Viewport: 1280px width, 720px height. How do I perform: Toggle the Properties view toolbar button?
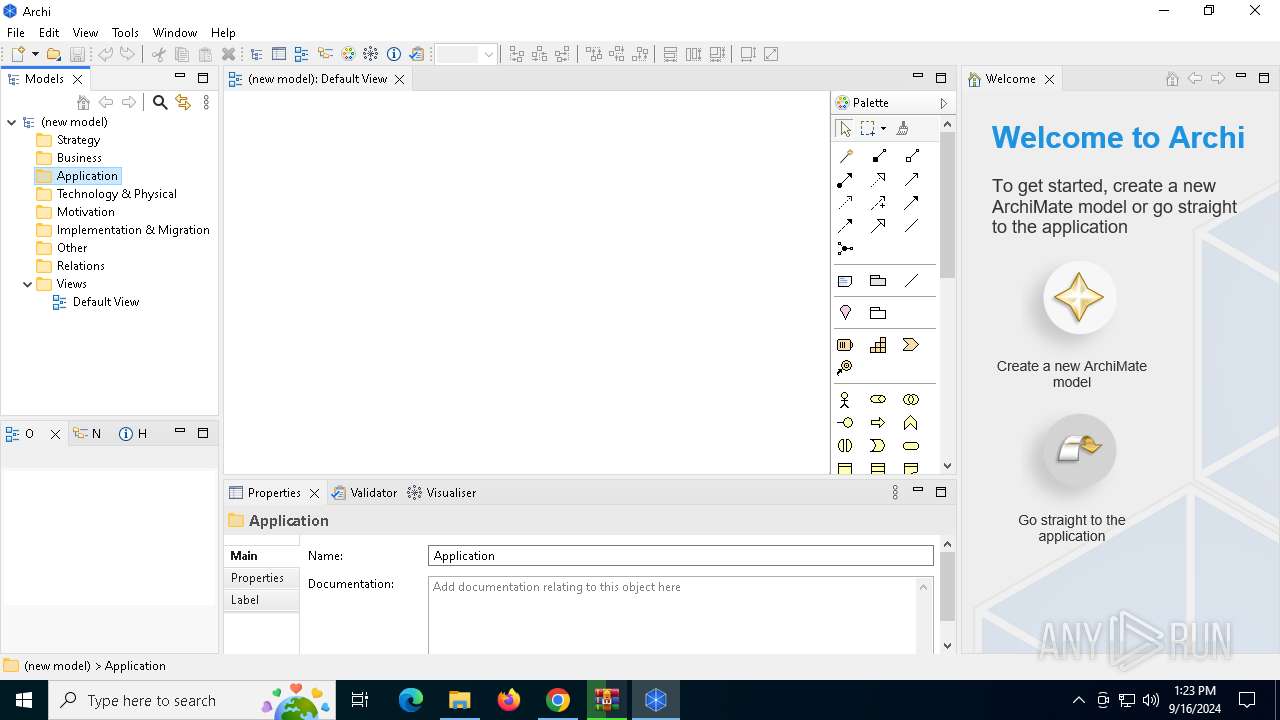click(279, 54)
